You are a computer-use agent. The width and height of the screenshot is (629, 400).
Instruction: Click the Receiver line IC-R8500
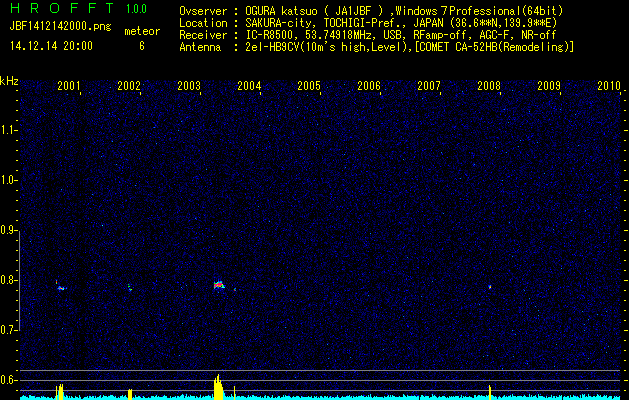tap(368, 35)
